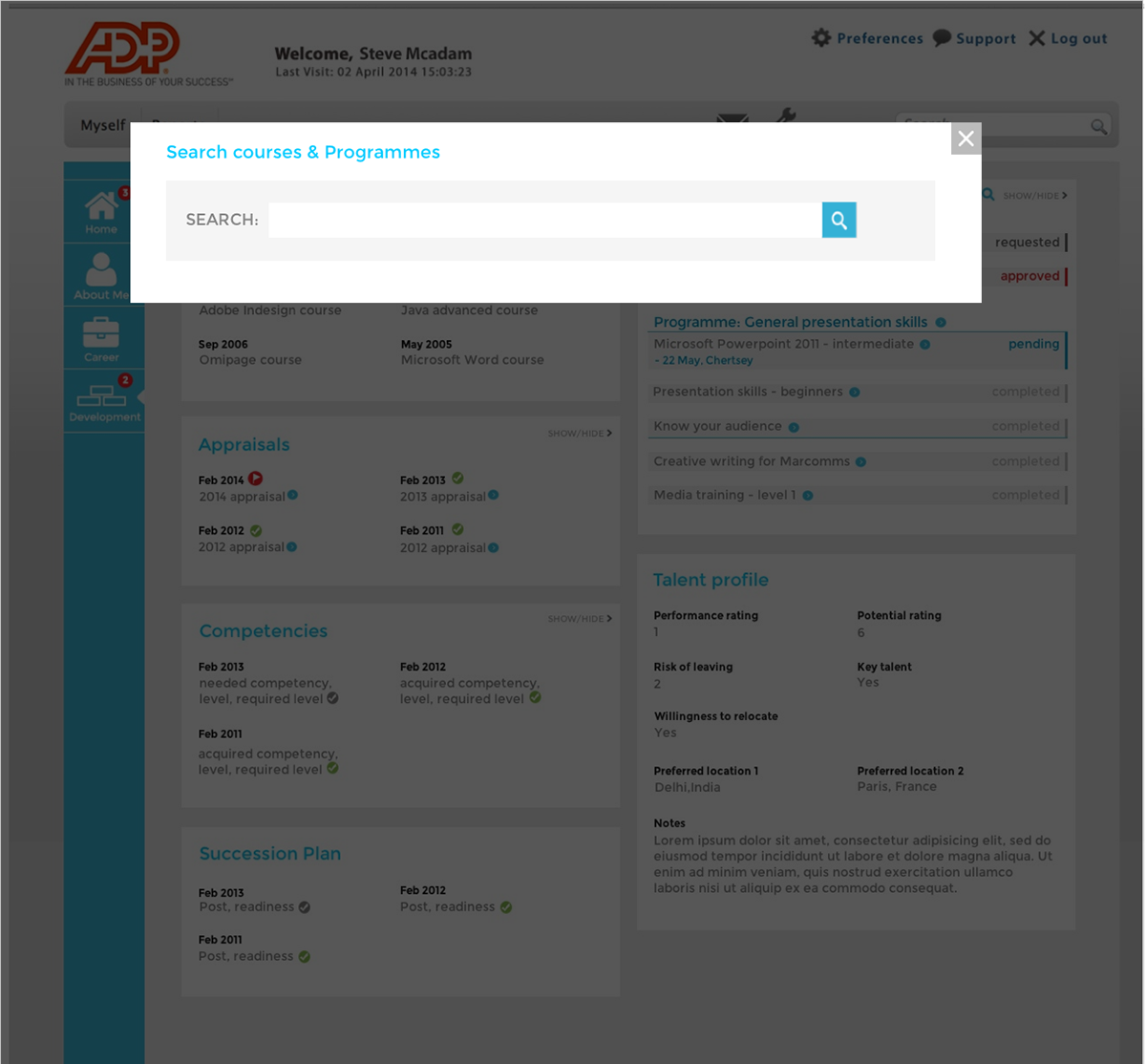Click the Feb 2011 acquired competency check icon
This screenshot has height=1064, width=1146.
tap(332, 768)
